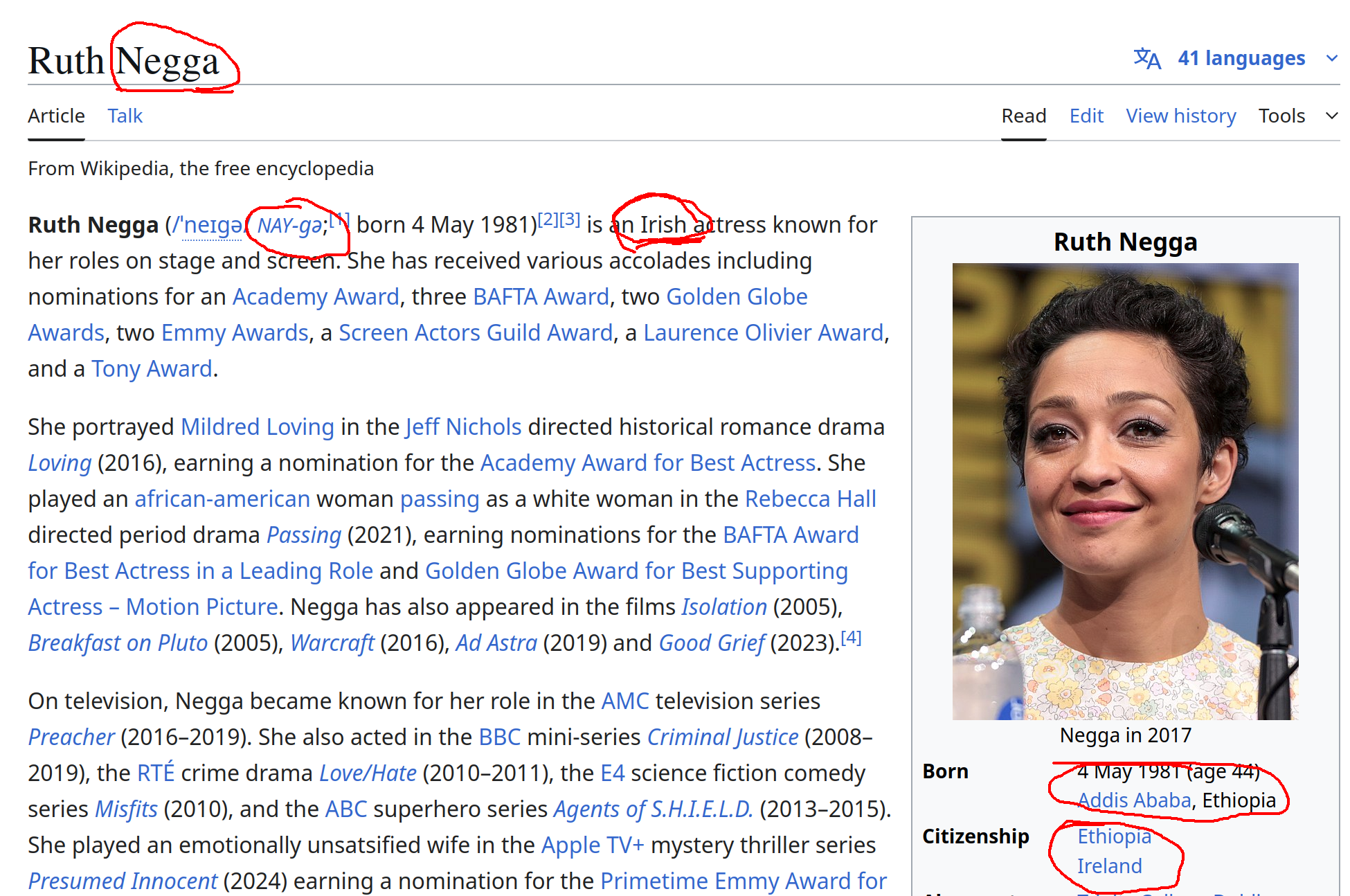Follow the Tony Award link

click(x=152, y=368)
